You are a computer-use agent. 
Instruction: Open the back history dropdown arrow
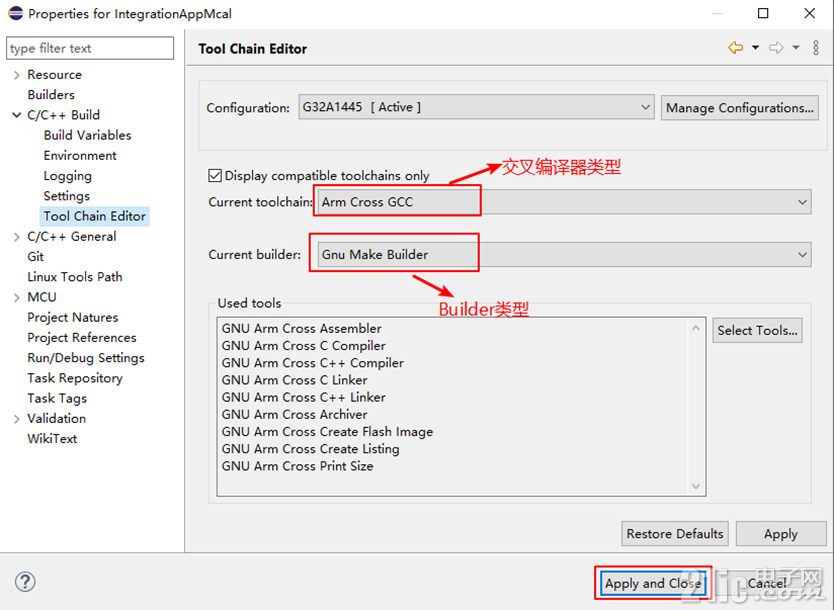click(x=755, y=48)
